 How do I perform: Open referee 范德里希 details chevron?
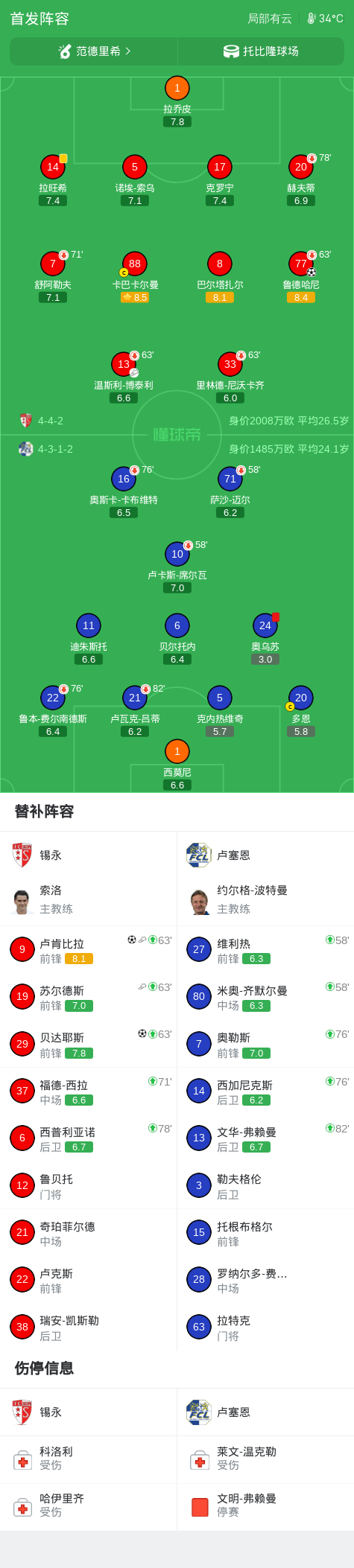pos(128,51)
